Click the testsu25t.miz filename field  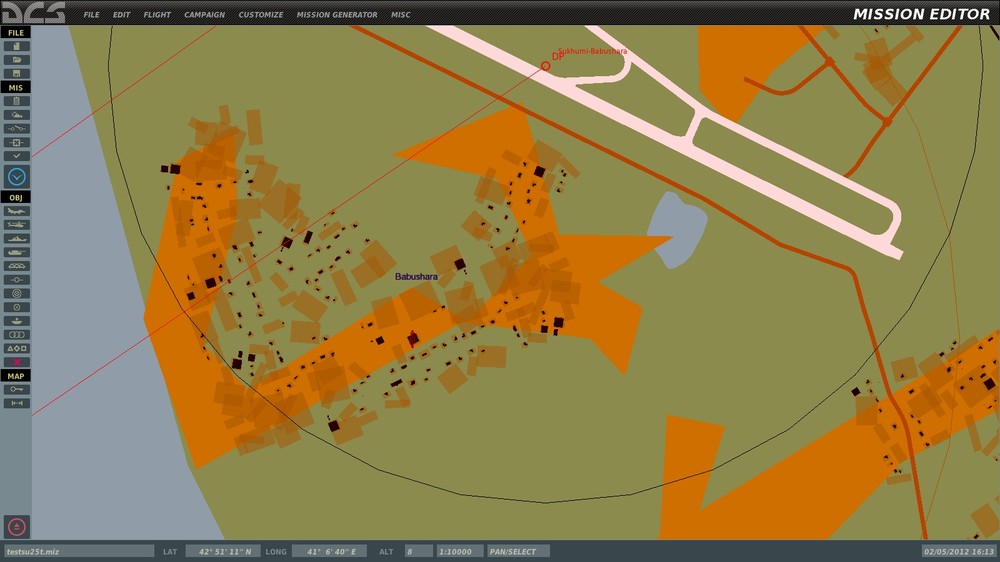[78, 552]
